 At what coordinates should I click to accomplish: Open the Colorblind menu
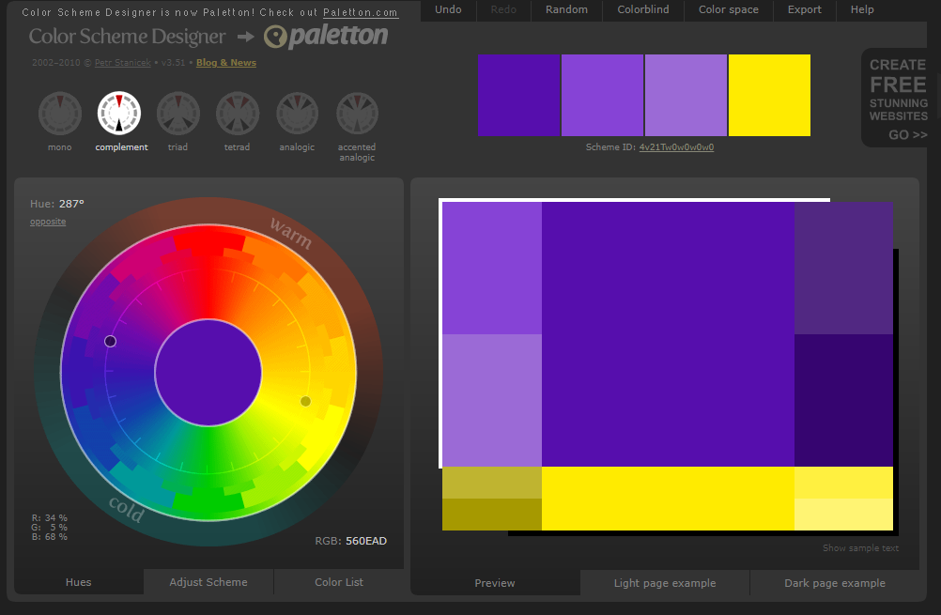click(644, 10)
